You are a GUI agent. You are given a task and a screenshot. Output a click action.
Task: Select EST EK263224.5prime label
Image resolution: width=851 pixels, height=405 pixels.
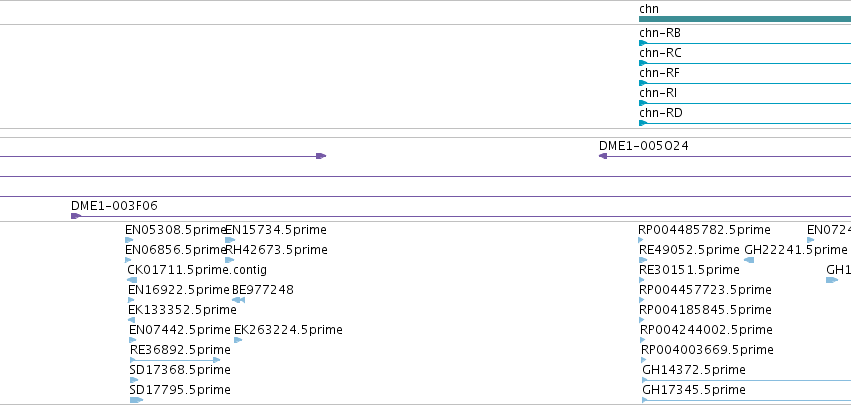click(x=288, y=331)
